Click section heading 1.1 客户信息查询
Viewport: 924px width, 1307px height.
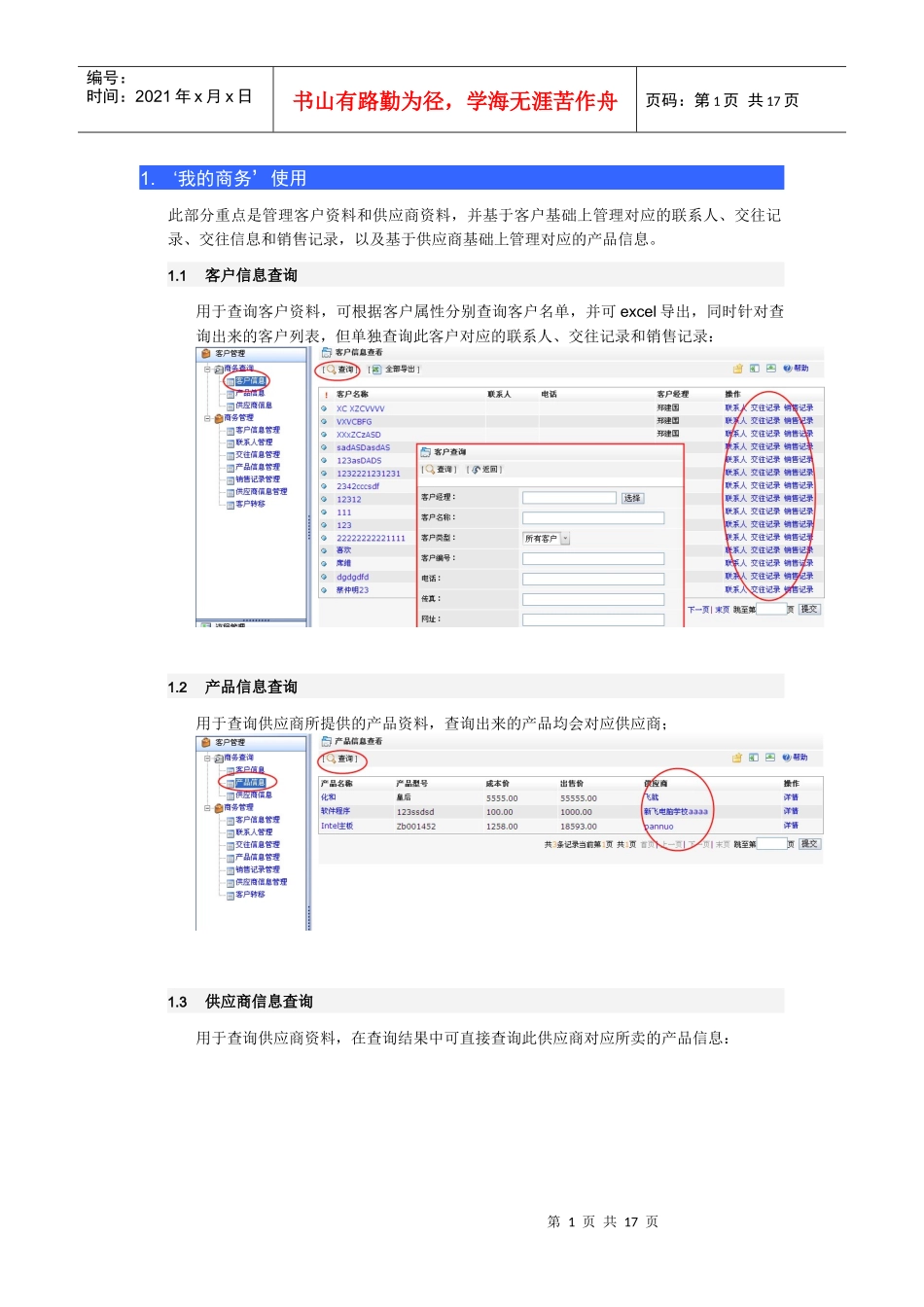232,276
